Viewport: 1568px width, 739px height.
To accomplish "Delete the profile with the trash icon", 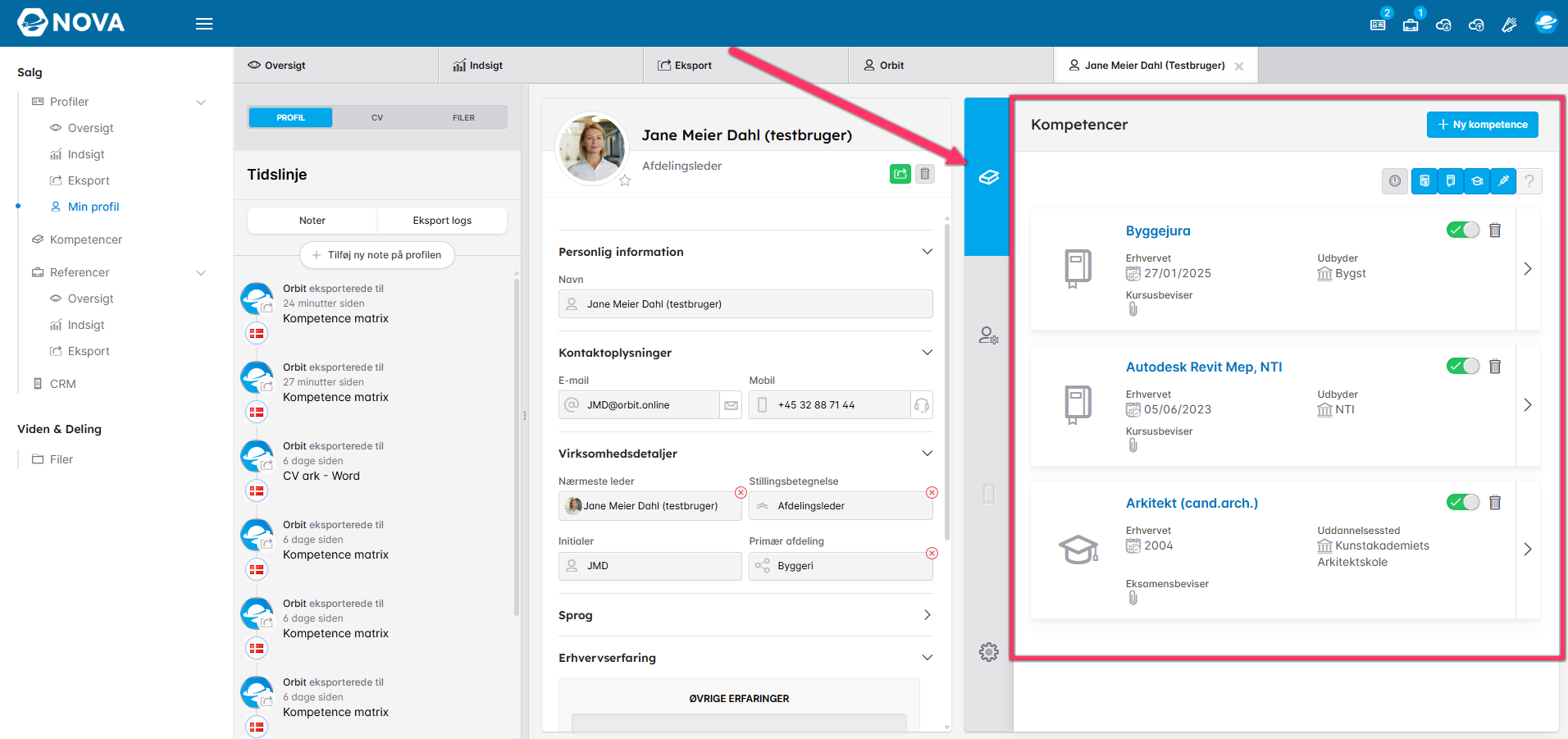I will click(x=925, y=174).
